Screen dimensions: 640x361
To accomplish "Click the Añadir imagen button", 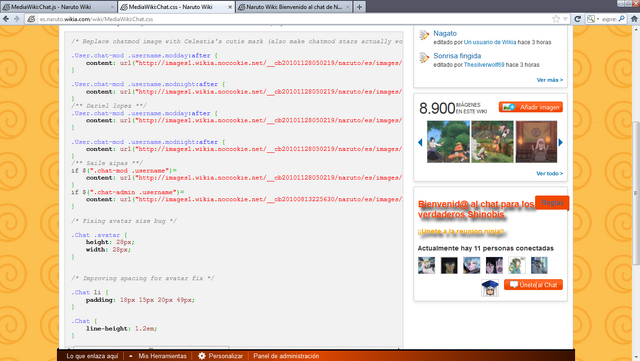I will coord(531,107).
